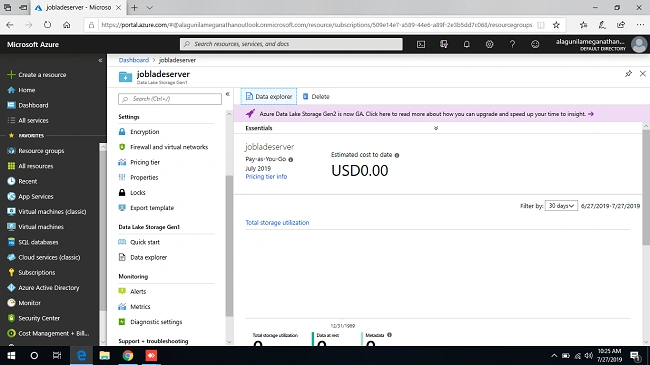
Task: Click info icon beside Estimated cost
Action: pyautogui.click(x=397, y=156)
